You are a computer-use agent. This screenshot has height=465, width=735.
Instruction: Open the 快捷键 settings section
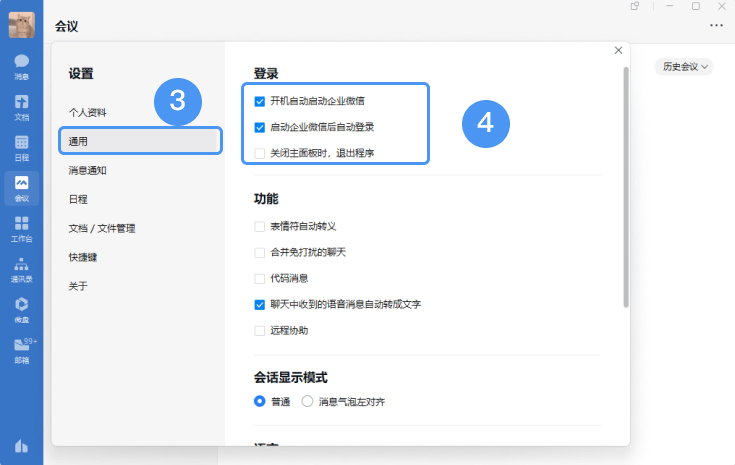click(84, 257)
